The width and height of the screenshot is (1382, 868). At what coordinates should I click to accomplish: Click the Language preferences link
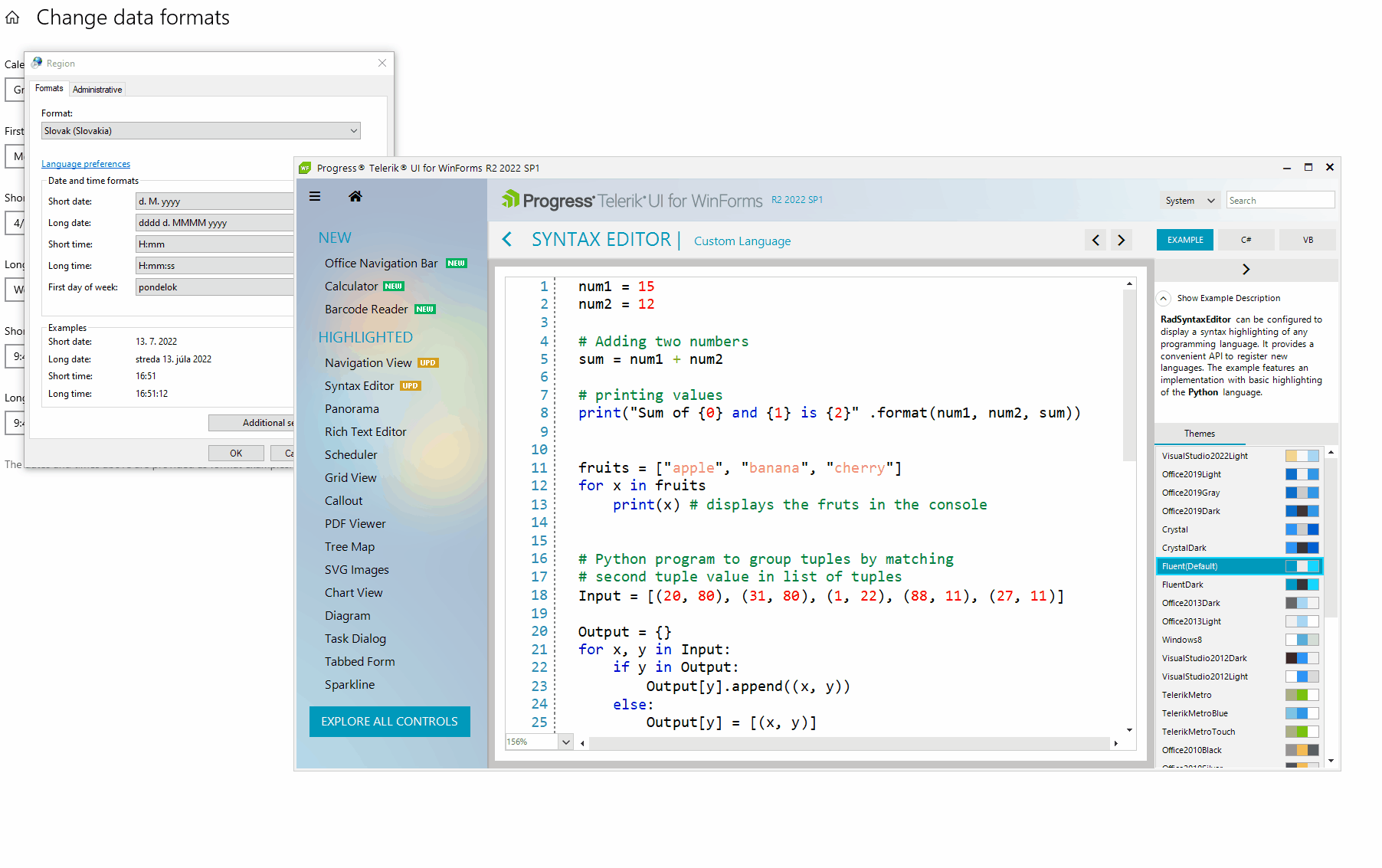click(x=86, y=164)
